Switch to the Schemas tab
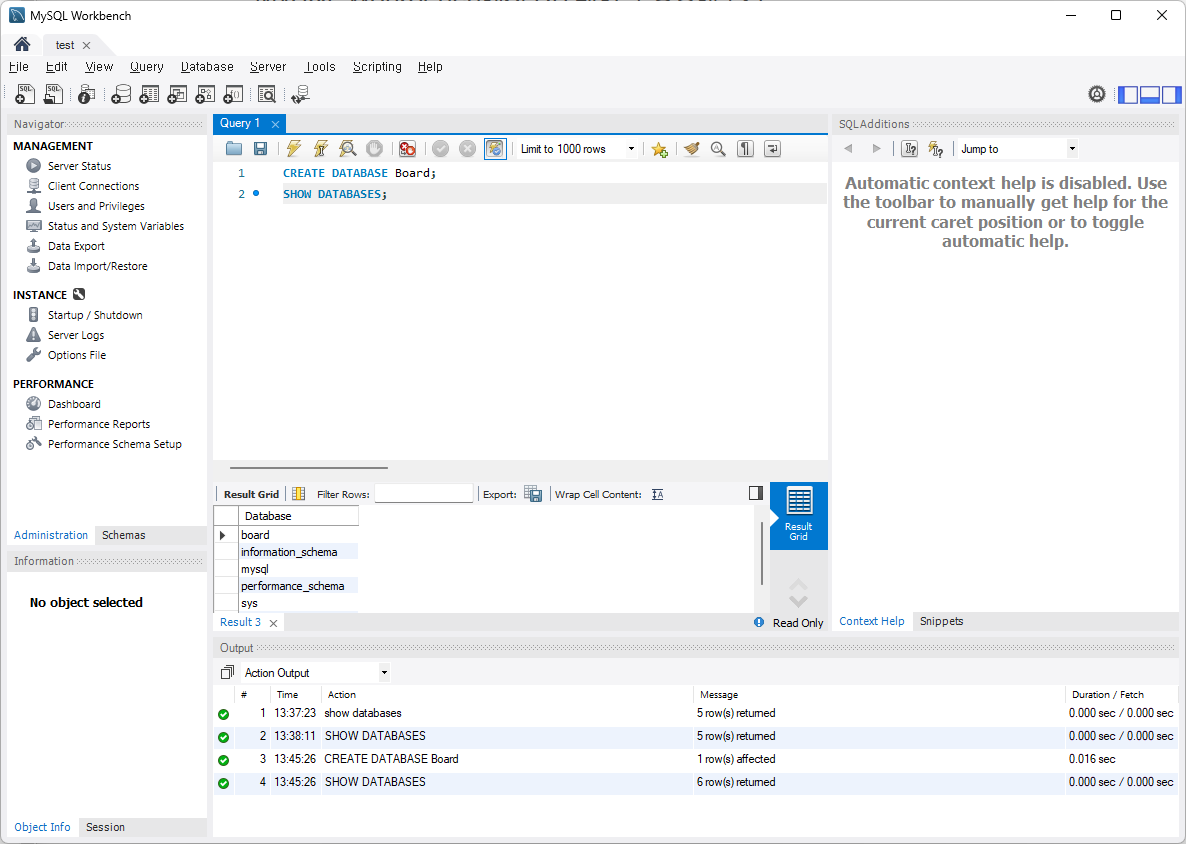 click(x=123, y=535)
